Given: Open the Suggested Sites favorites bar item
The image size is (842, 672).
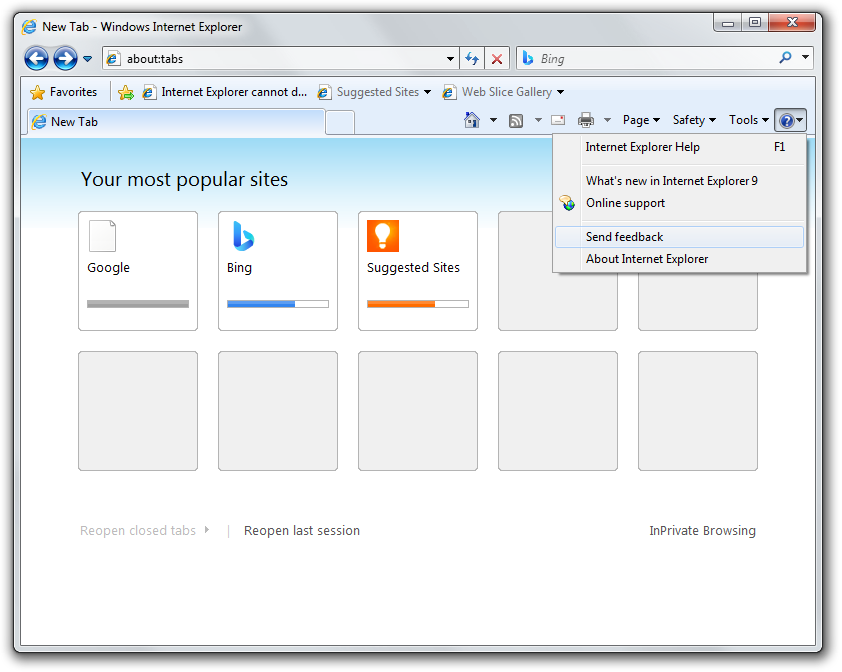Looking at the screenshot, I should pyautogui.click(x=374, y=92).
